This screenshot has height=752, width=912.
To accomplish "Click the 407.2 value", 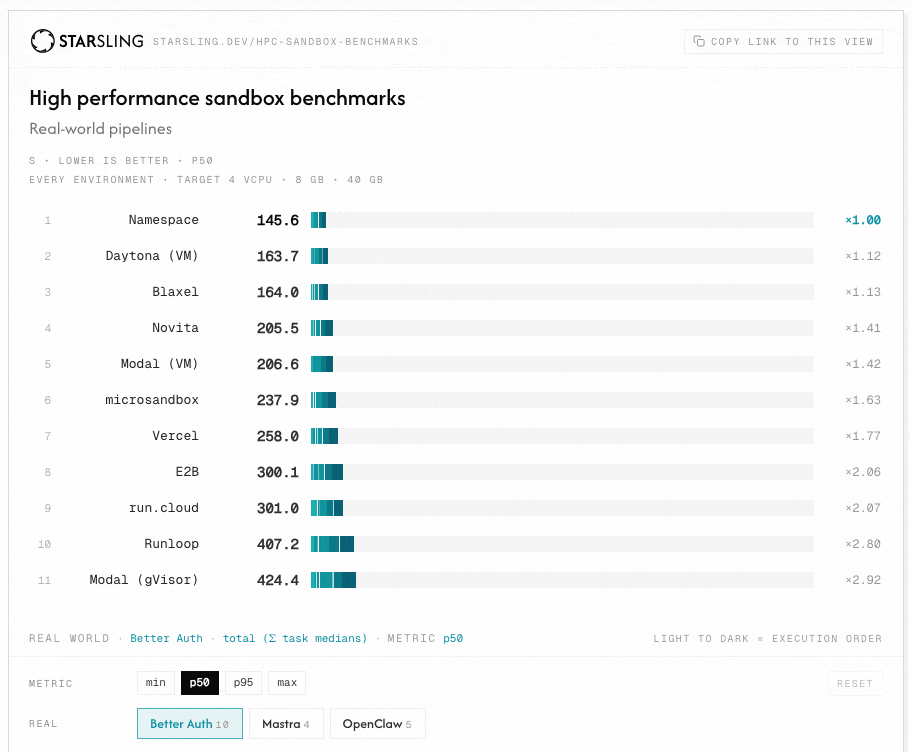I will point(277,544).
